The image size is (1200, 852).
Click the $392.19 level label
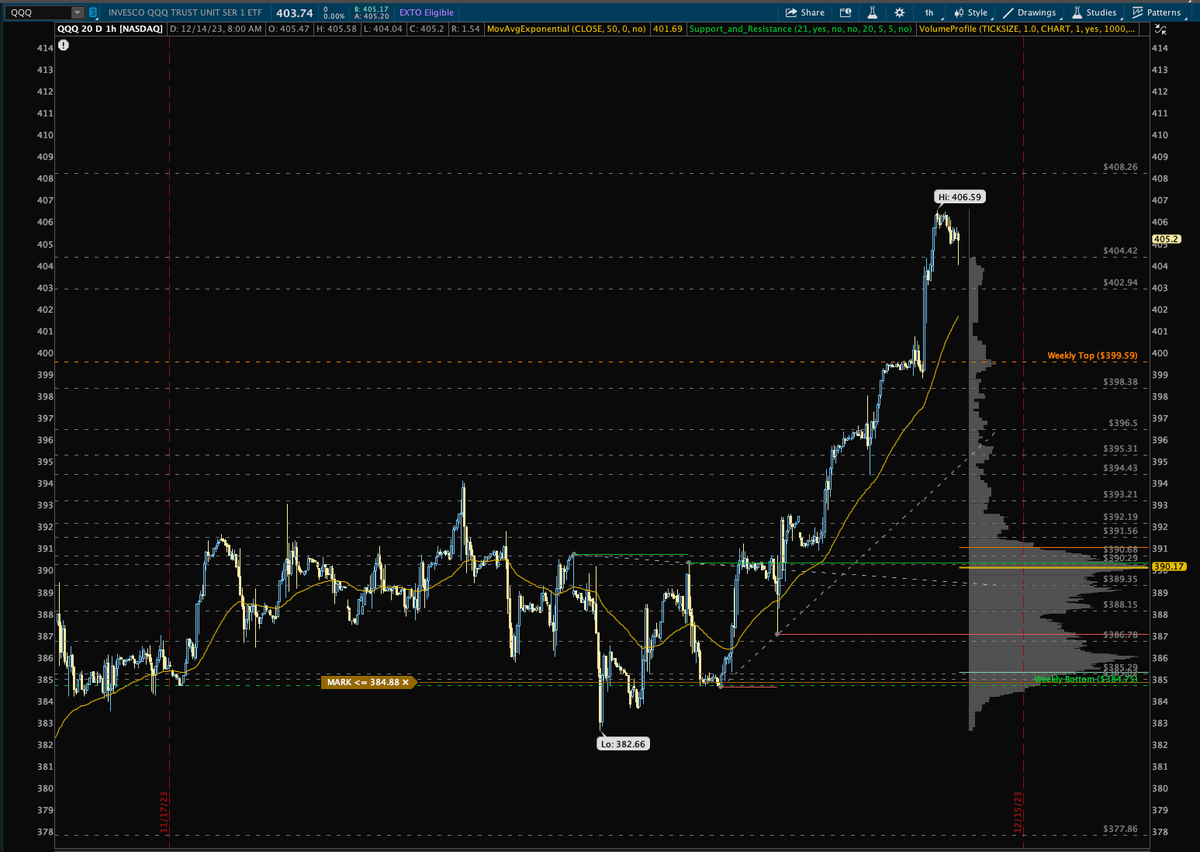click(1120, 516)
